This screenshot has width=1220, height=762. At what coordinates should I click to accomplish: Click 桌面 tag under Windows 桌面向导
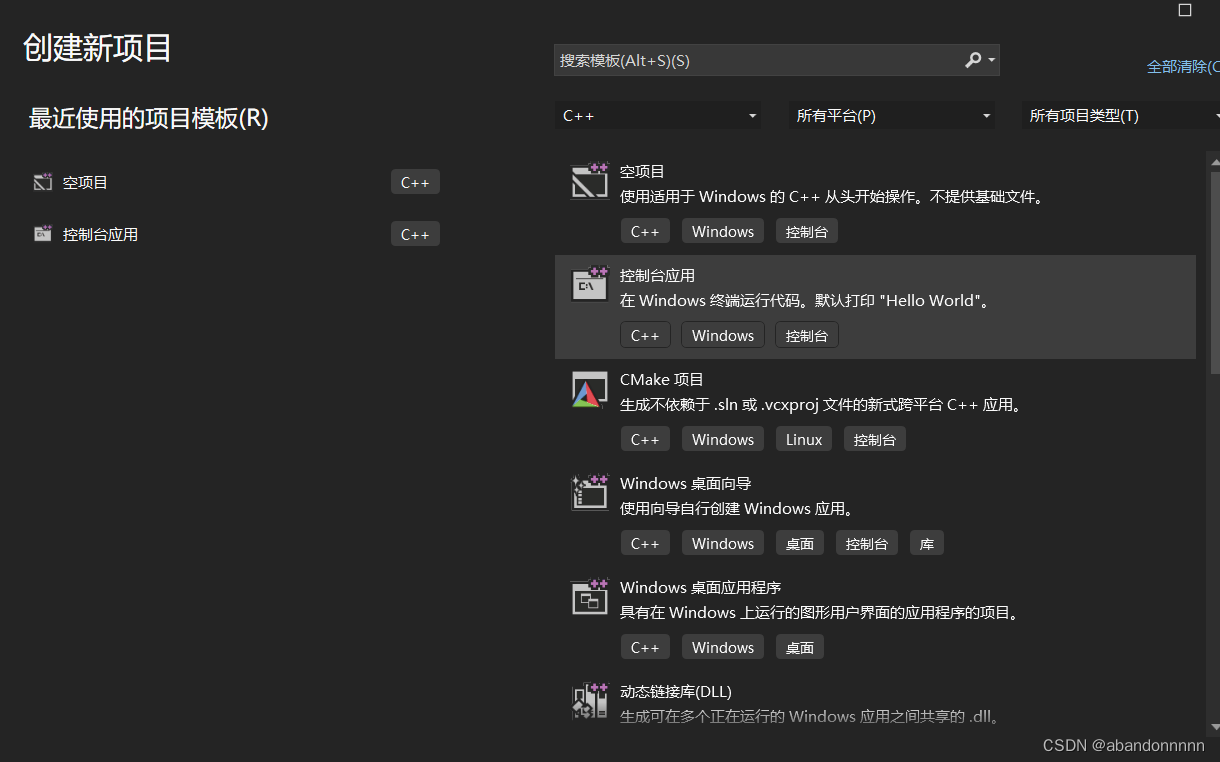[800, 543]
